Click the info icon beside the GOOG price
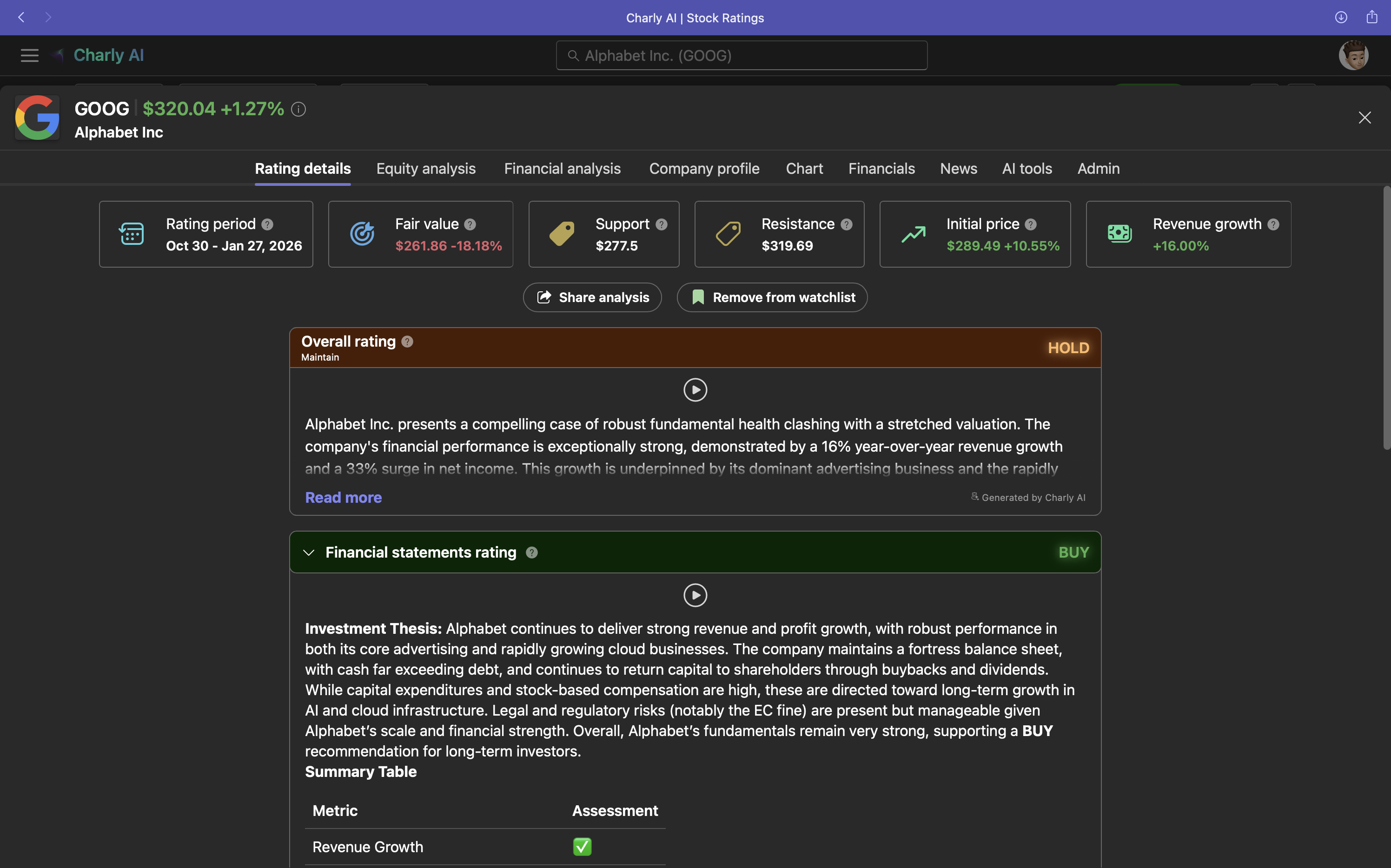 (298, 109)
